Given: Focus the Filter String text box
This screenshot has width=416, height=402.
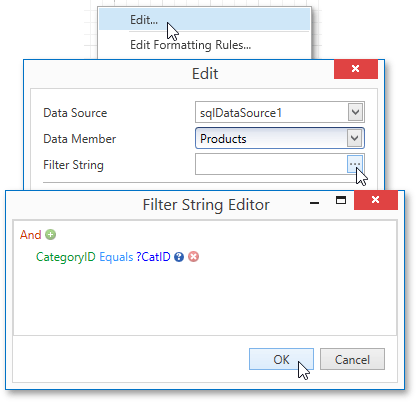Looking at the screenshot, I should click(x=271, y=164).
